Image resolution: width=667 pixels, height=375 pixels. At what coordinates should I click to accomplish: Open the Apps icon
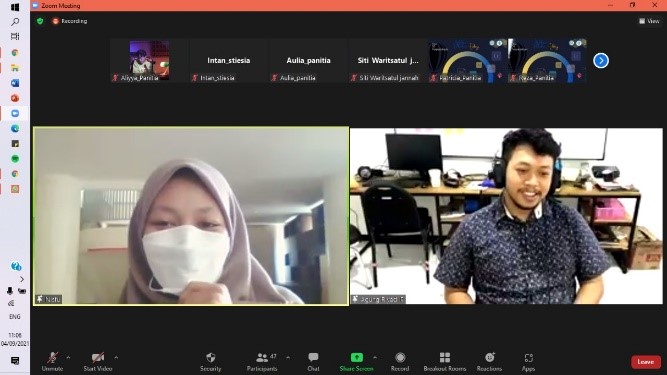pyautogui.click(x=528, y=358)
